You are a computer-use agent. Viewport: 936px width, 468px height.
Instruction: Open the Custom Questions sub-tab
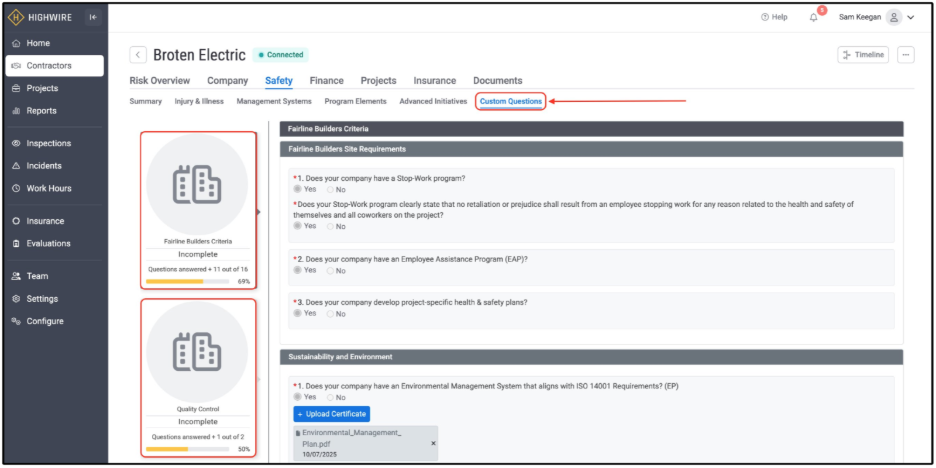(511, 101)
